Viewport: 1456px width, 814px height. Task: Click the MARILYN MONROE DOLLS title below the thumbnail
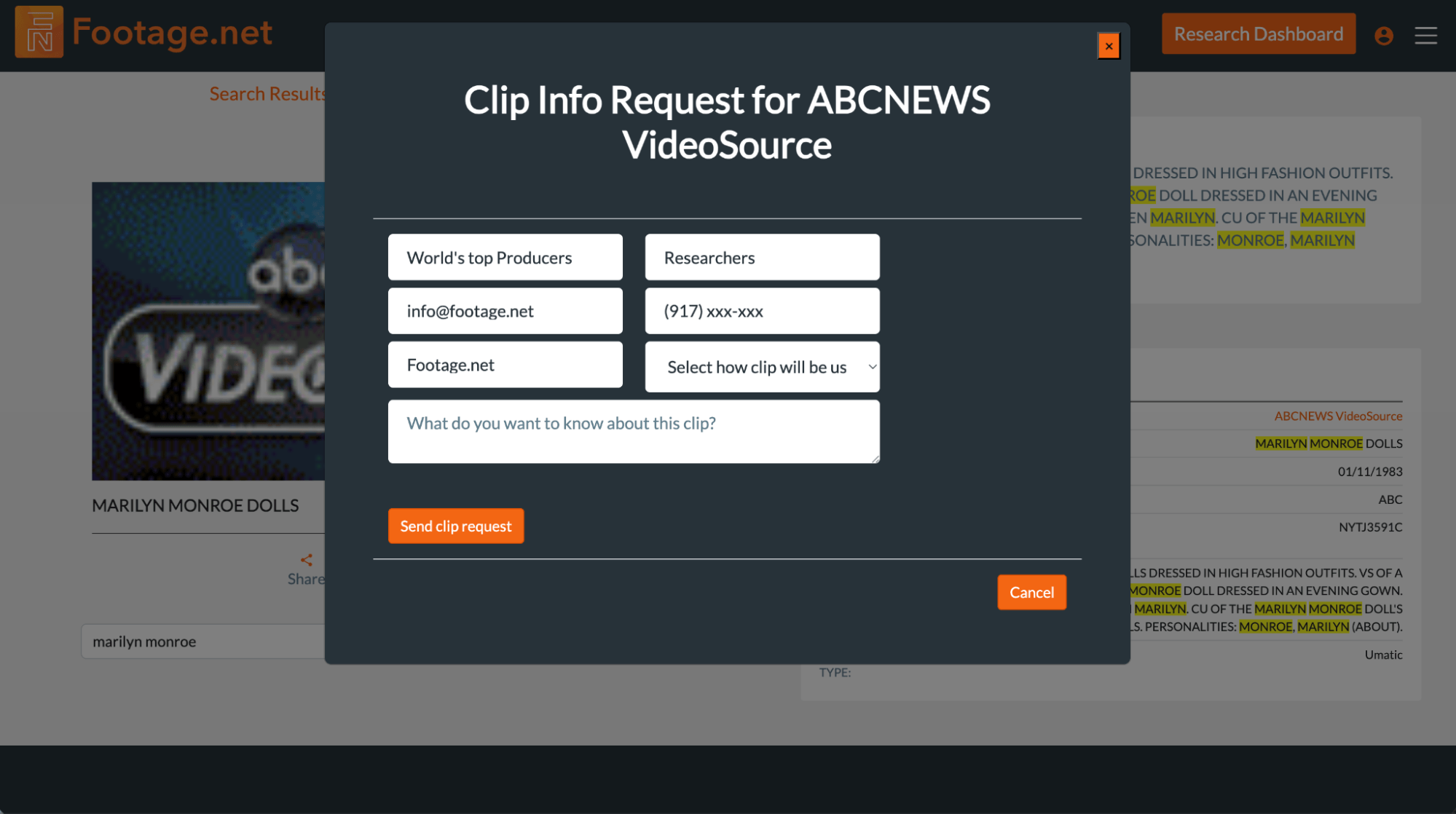click(195, 505)
